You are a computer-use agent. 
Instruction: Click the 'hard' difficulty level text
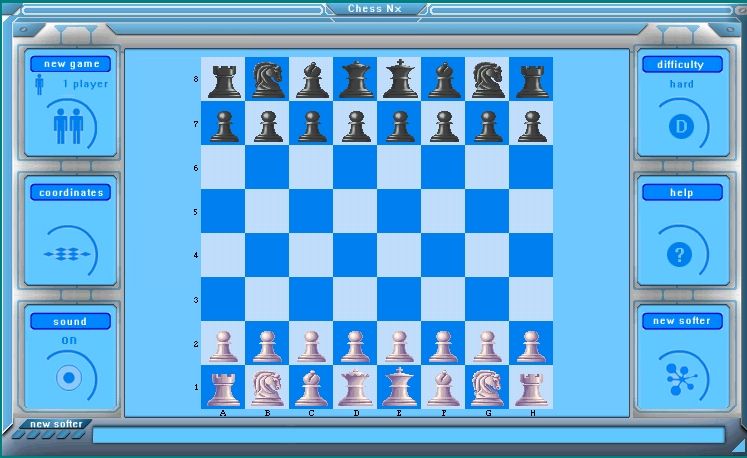pyautogui.click(x=682, y=84)
